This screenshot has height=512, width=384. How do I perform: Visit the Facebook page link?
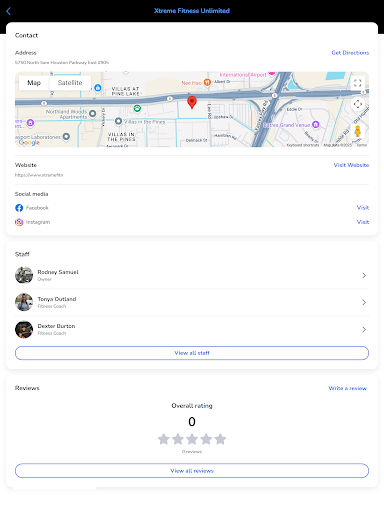coord(363,208)
